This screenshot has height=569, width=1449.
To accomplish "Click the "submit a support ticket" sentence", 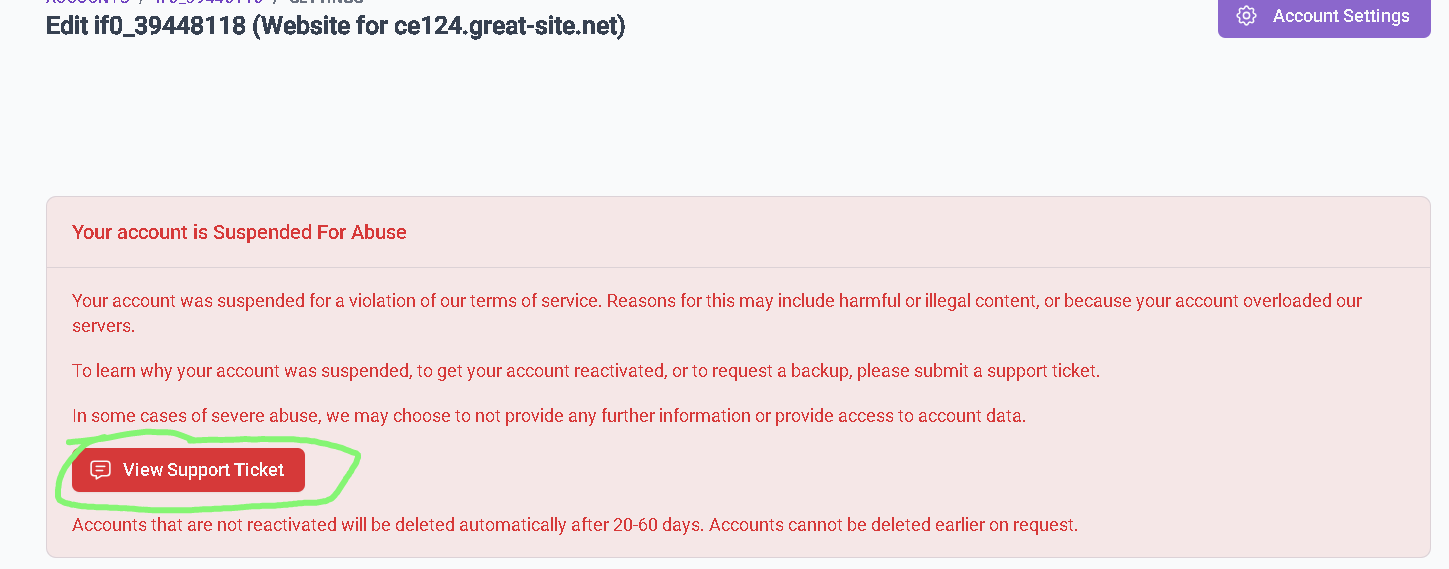I will [x=586, y=371].
